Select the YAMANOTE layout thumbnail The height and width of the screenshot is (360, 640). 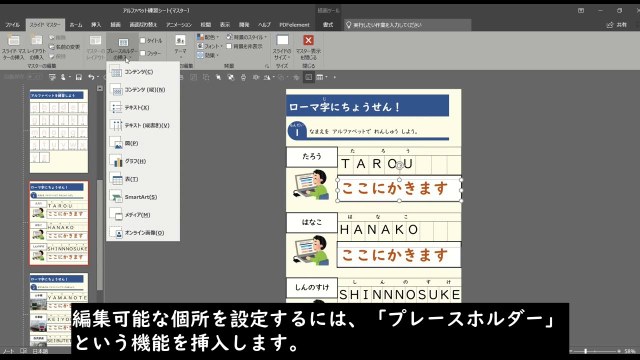pyautogui.click(x=59, y=309)
